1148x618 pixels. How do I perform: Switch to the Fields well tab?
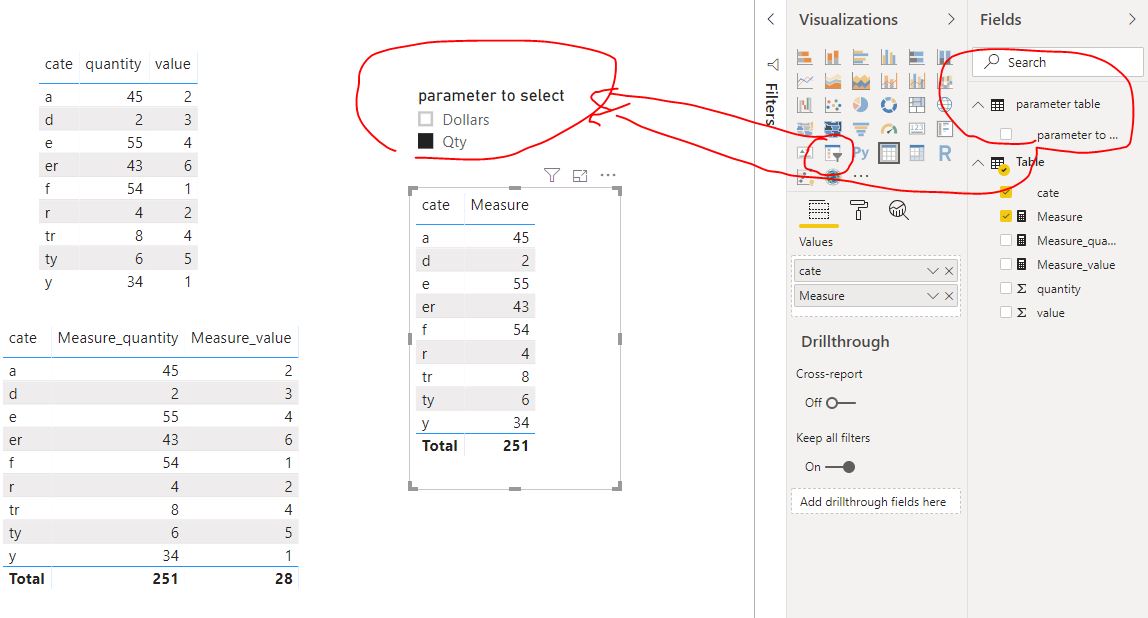point(819,211)
